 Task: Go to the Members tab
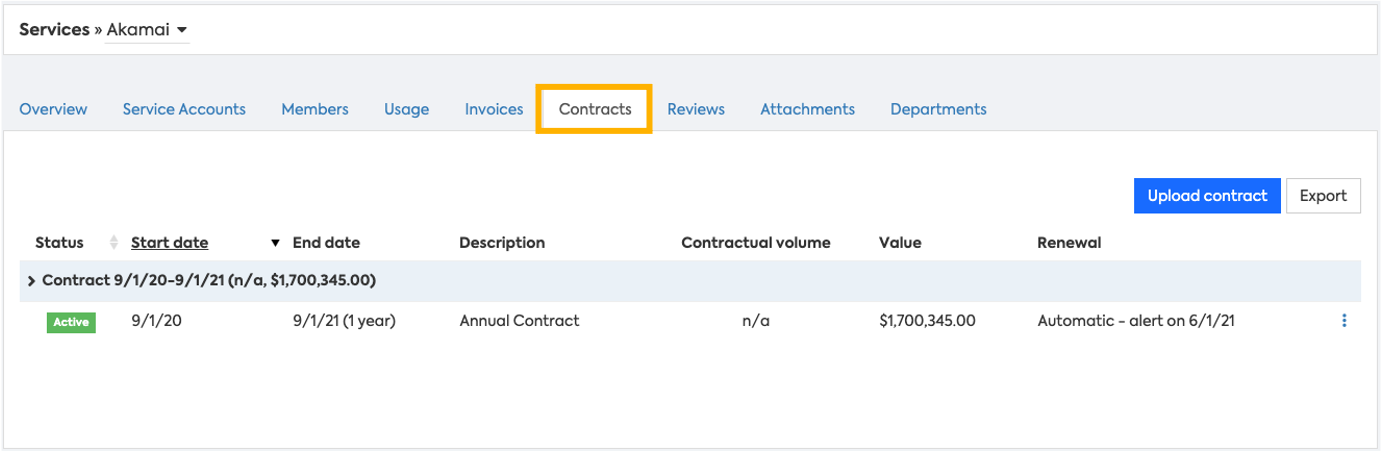(x=315, y=109)
